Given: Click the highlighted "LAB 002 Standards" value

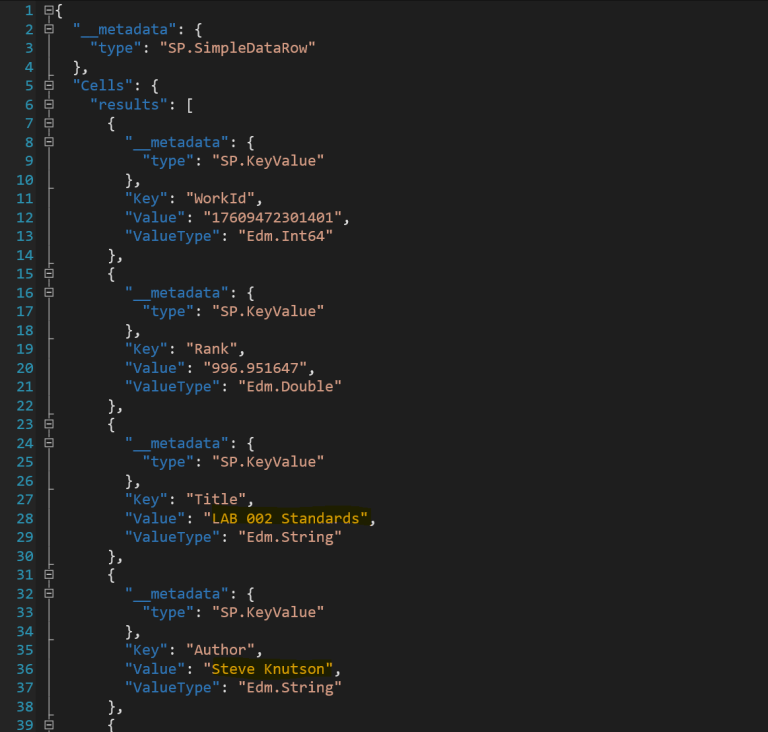Looking at the screenshot, I should click(288, 518).
